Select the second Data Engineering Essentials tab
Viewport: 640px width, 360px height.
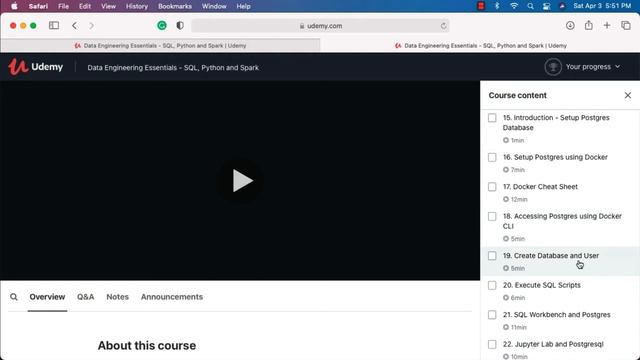(x=480, y=46)
